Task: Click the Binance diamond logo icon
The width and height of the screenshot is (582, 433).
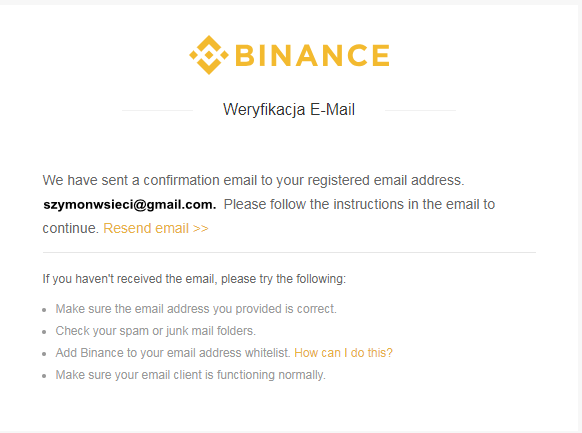Action: (209, 55)
